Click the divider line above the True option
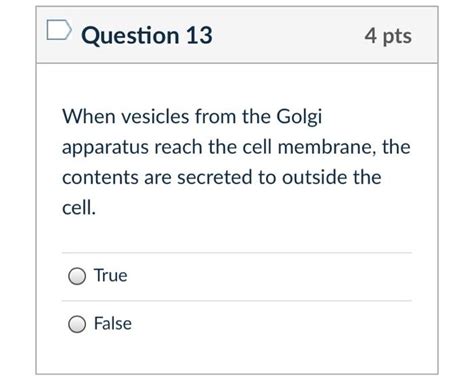 point(237,253)
